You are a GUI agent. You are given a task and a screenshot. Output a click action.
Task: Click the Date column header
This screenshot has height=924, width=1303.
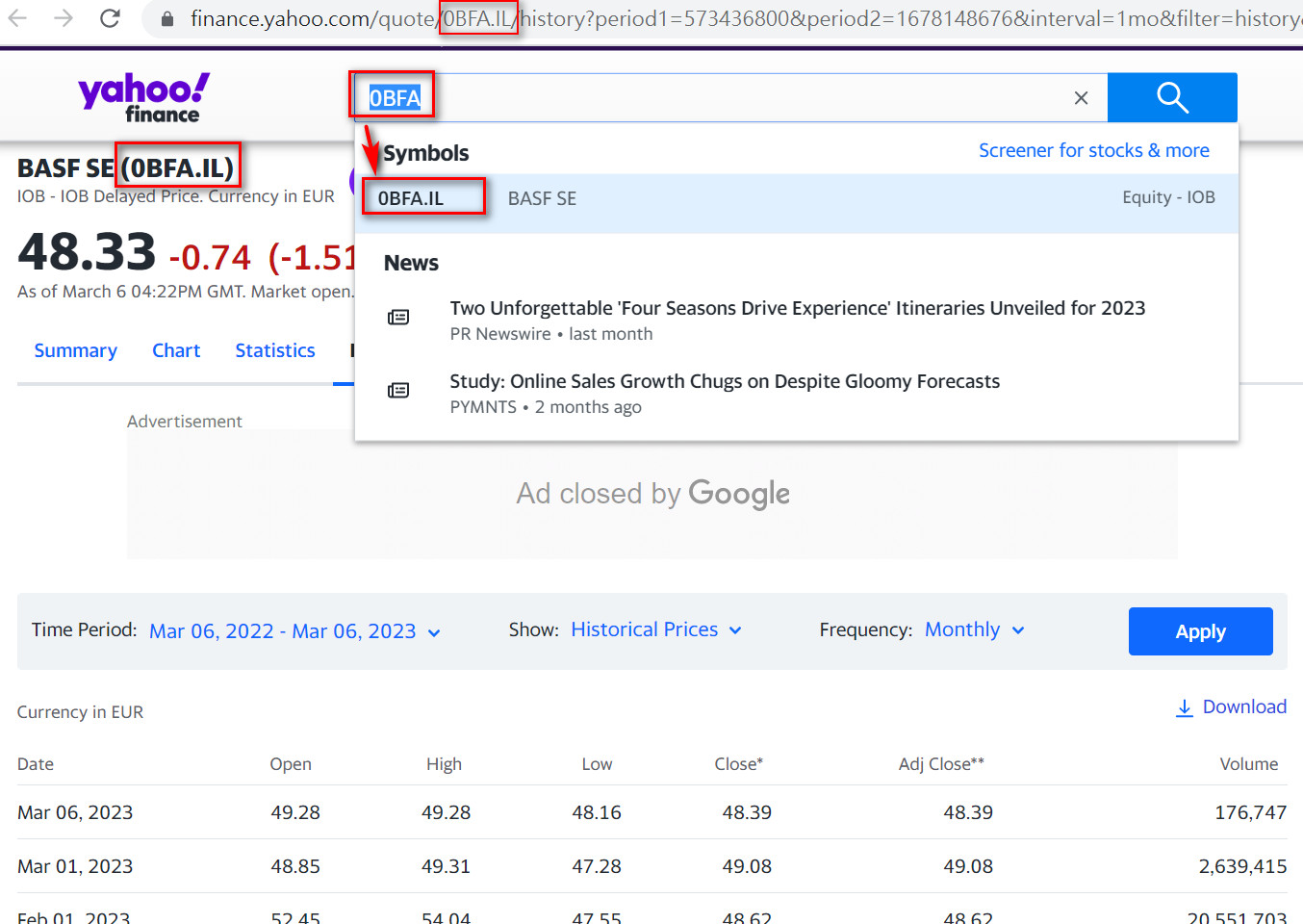click(36, 764)
